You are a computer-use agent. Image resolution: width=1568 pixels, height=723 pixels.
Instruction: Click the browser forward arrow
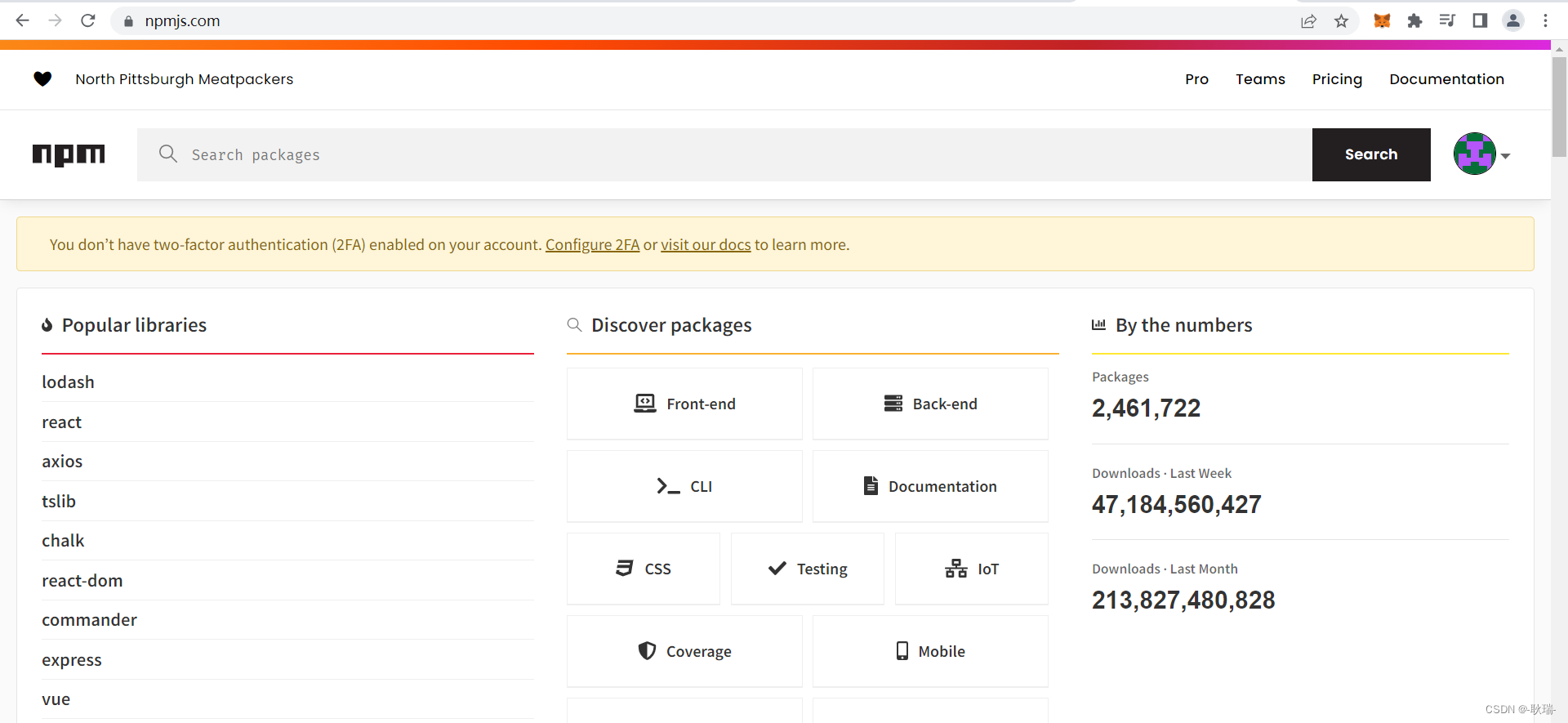(x=56, y=20)
